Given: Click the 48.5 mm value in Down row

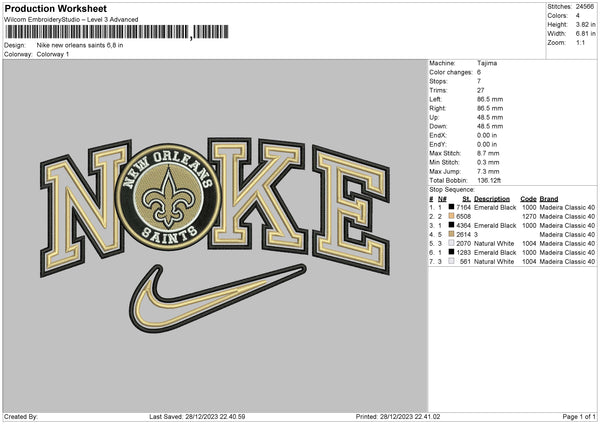Looking at the screenshot, I should coord(490,126).
